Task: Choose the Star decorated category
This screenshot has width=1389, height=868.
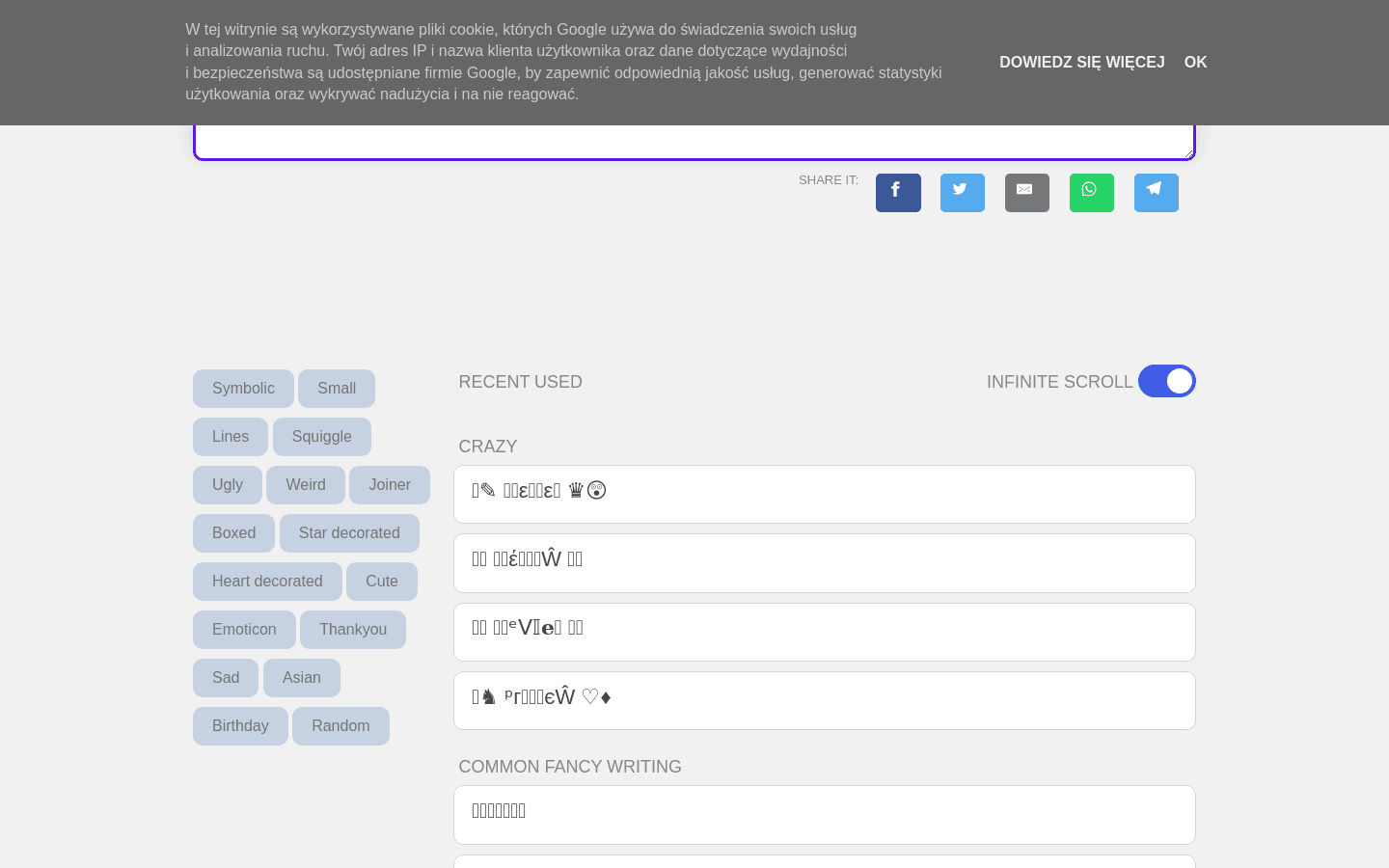Action: pyautogui.click(x=349, y=533)
